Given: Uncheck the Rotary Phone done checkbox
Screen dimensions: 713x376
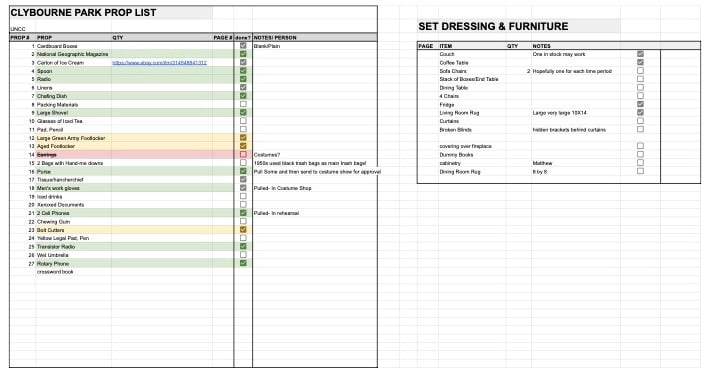Looking at the screenshot, I should point(243,263).
